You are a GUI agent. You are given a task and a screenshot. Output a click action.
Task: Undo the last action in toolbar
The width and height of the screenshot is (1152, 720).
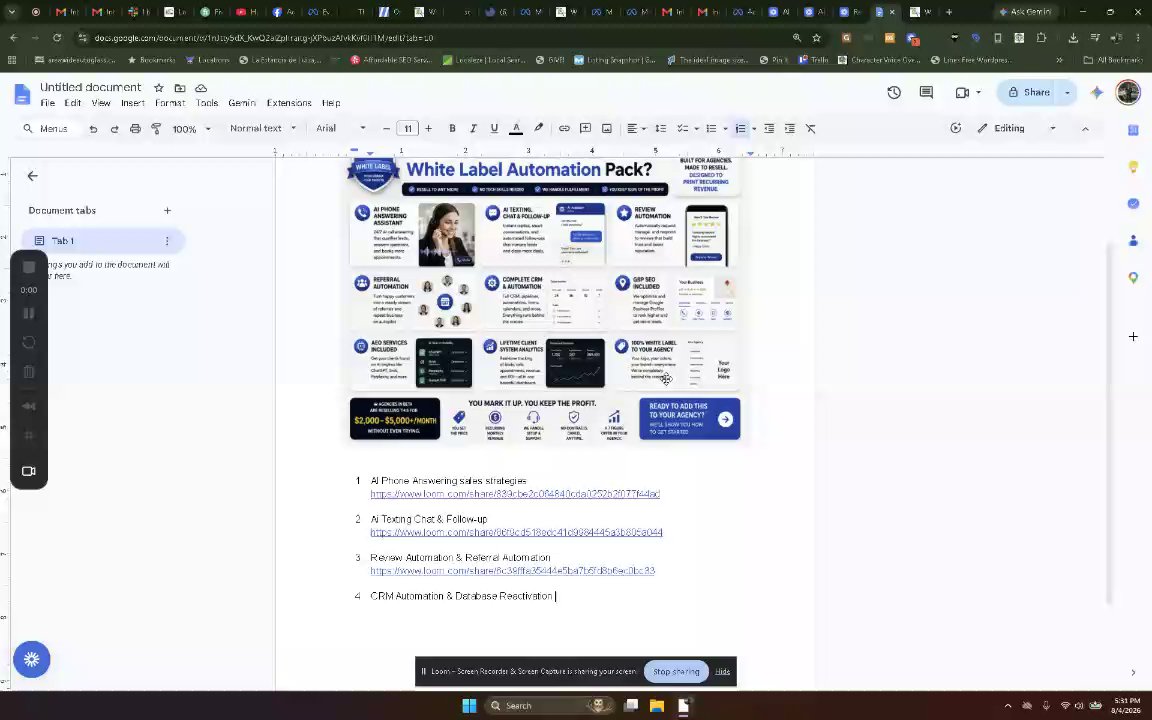click(93, 129)
